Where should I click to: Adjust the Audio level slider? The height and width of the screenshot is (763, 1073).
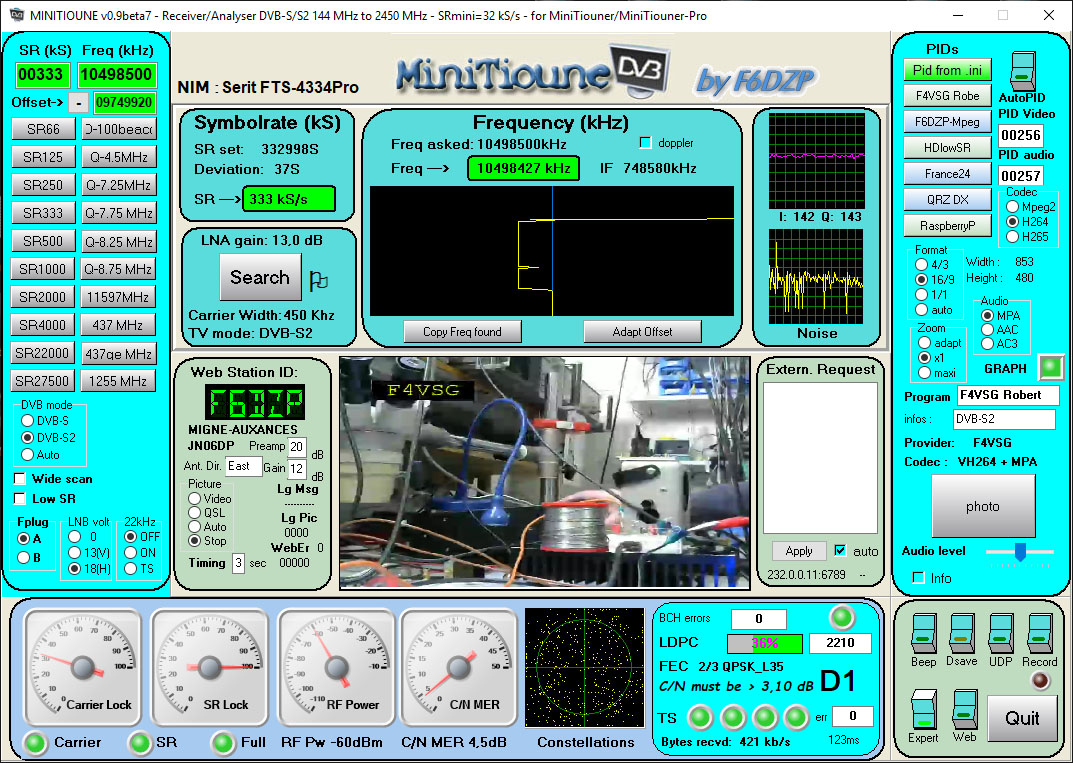(1020, 552)
